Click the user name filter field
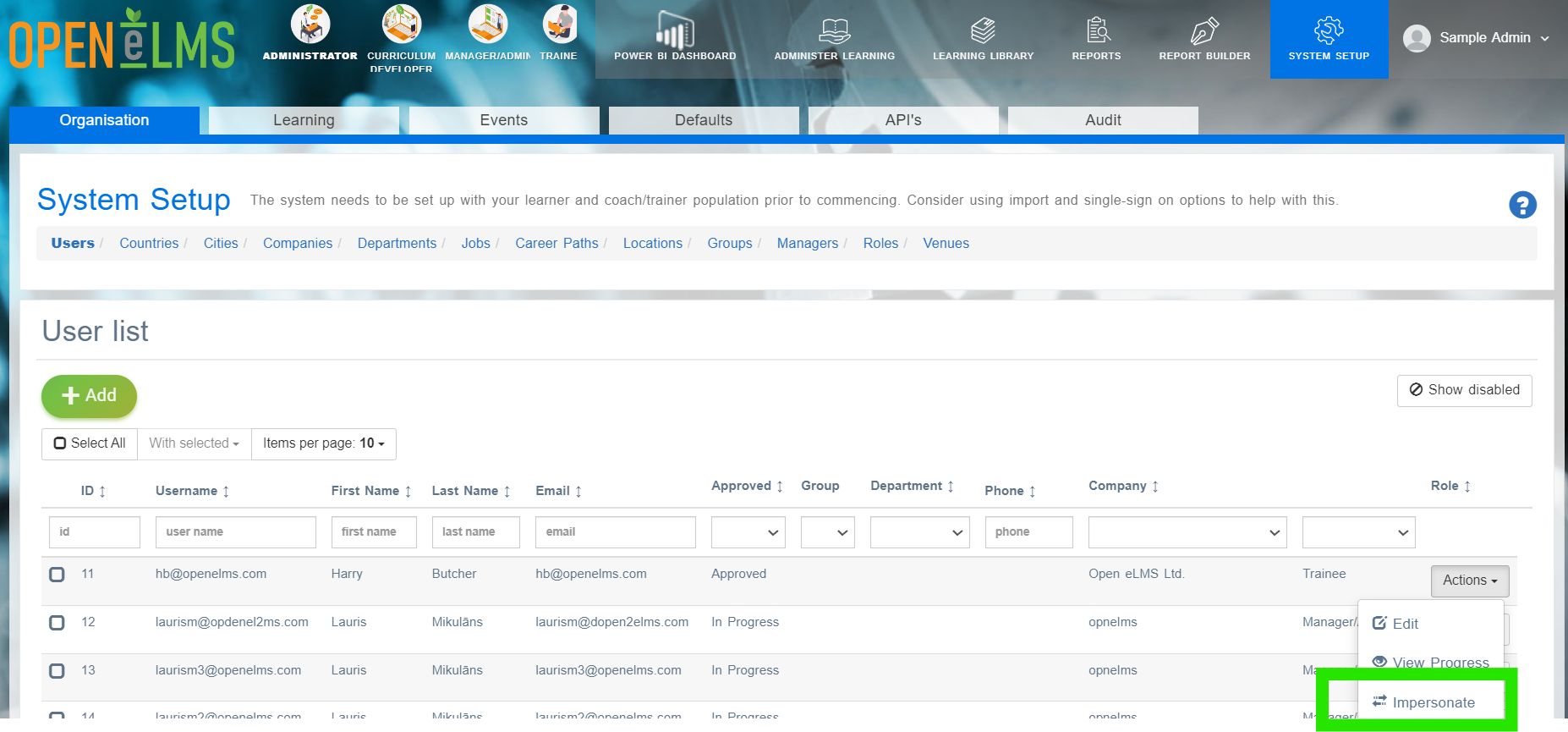Viewport: 1568px width, 732px height. pos(235,532)
